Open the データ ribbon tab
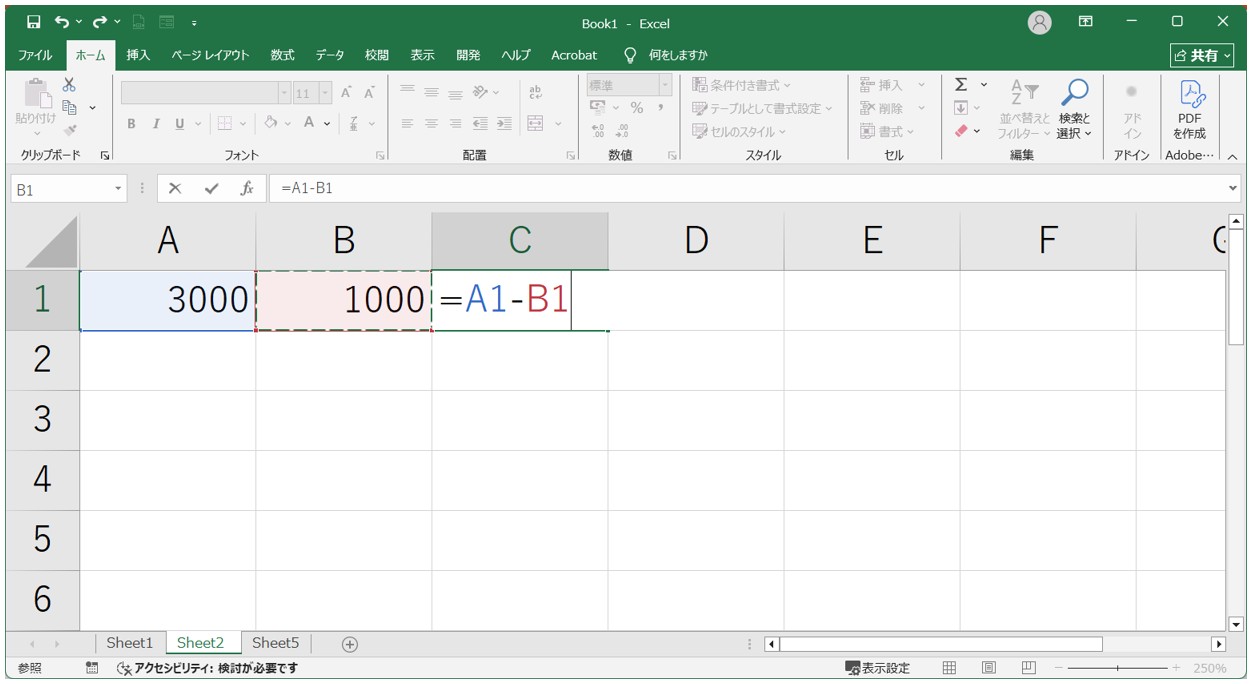The height and width of the screenshot is (684, 1253). 330,55
